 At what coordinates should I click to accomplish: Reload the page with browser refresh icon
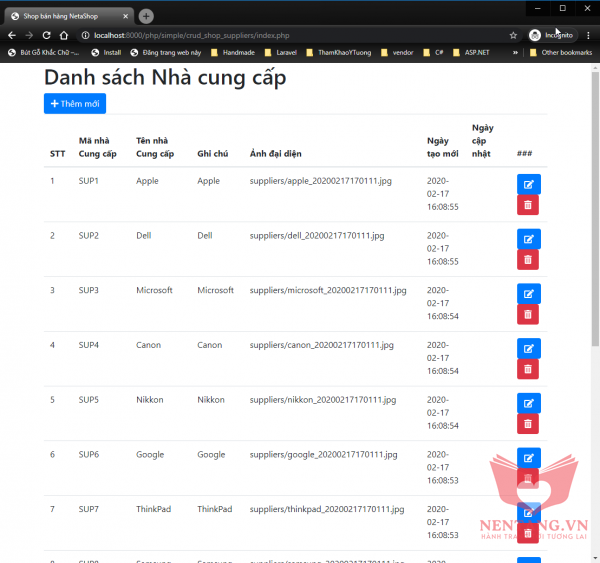[x=46, y=35]
